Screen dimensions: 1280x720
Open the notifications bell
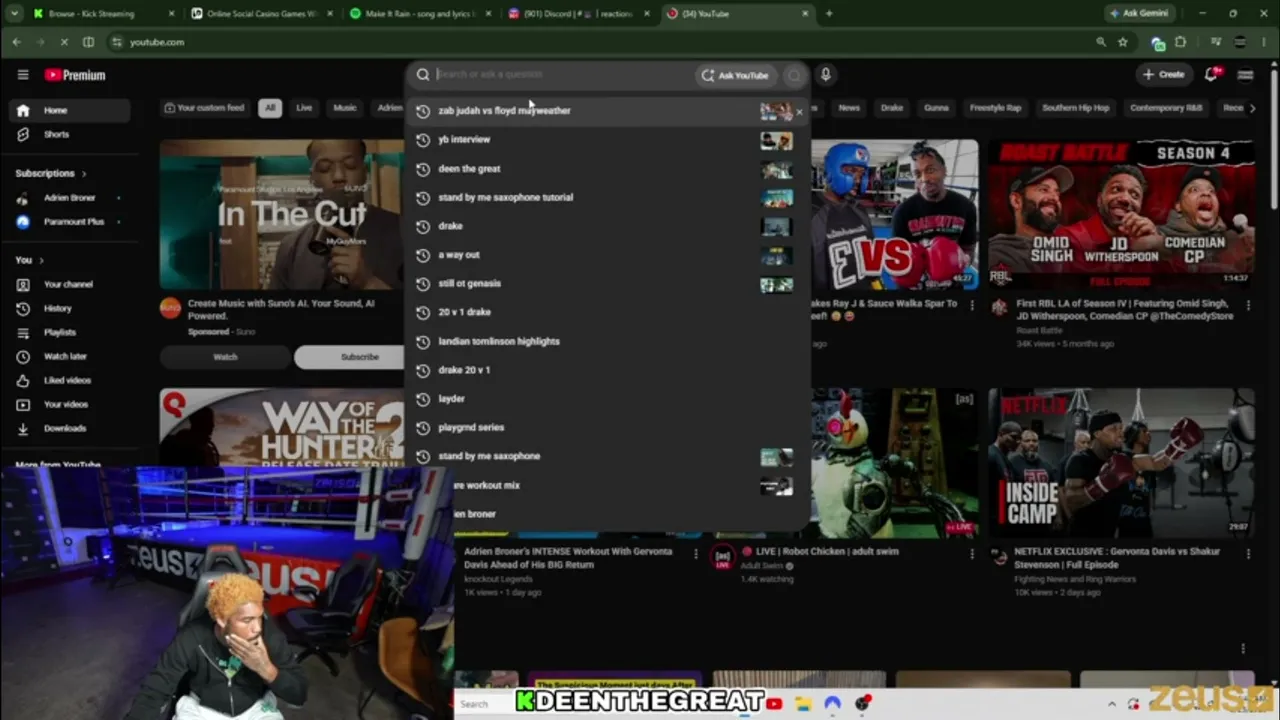tap(1211, 74)
